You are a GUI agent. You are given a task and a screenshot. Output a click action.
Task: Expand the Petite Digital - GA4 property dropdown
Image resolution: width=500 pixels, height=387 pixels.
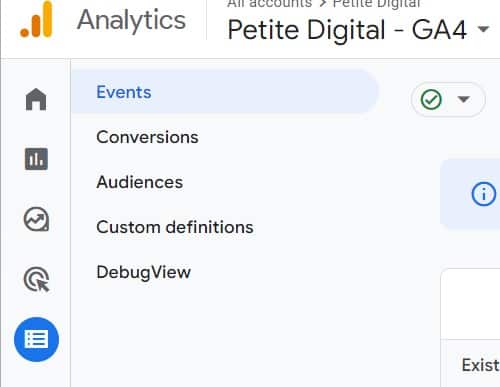[x=483, y=29]
